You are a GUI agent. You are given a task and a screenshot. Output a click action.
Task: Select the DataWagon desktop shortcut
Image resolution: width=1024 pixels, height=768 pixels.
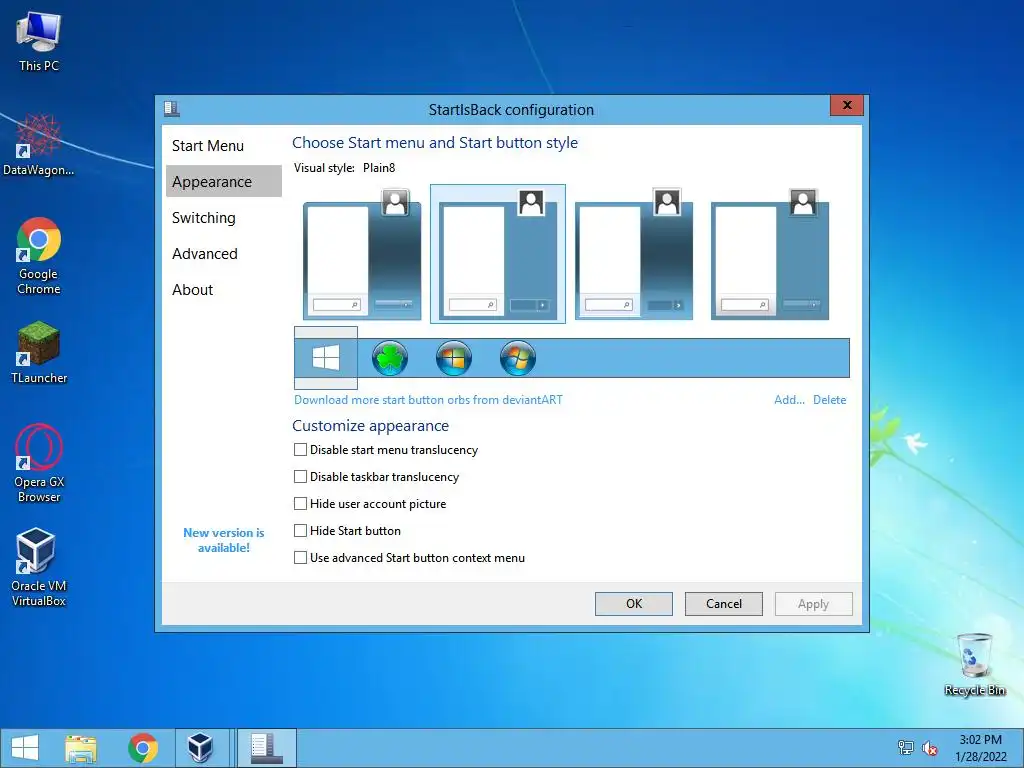pyautogui.click(x=39, y=145)
